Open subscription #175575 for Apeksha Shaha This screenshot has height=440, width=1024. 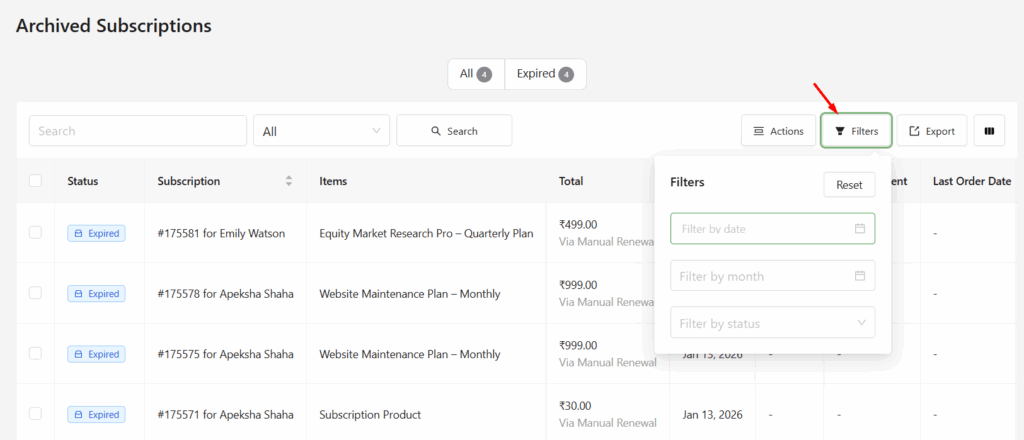tap(225, 354)
